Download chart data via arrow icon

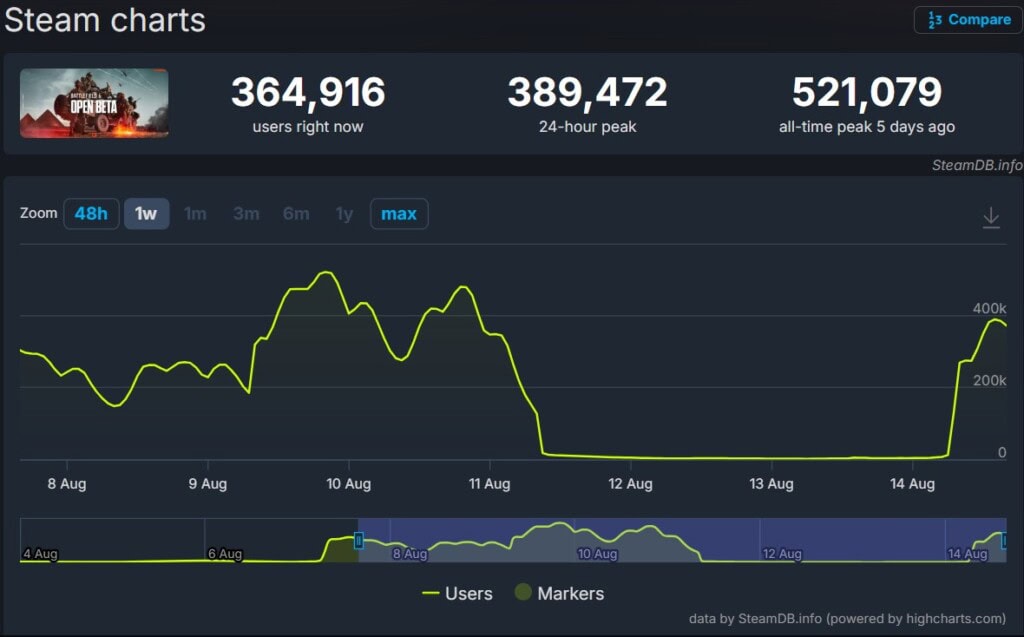(x=991, y=217)
